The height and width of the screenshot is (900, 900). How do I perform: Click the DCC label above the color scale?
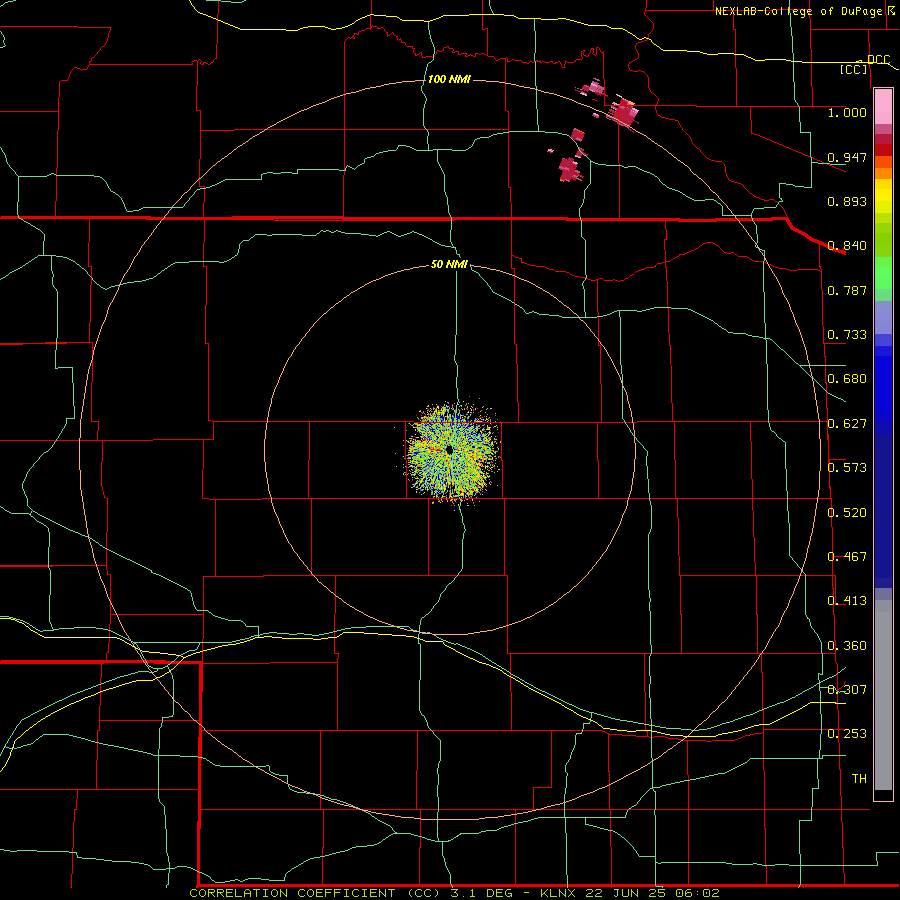[878, 60]
